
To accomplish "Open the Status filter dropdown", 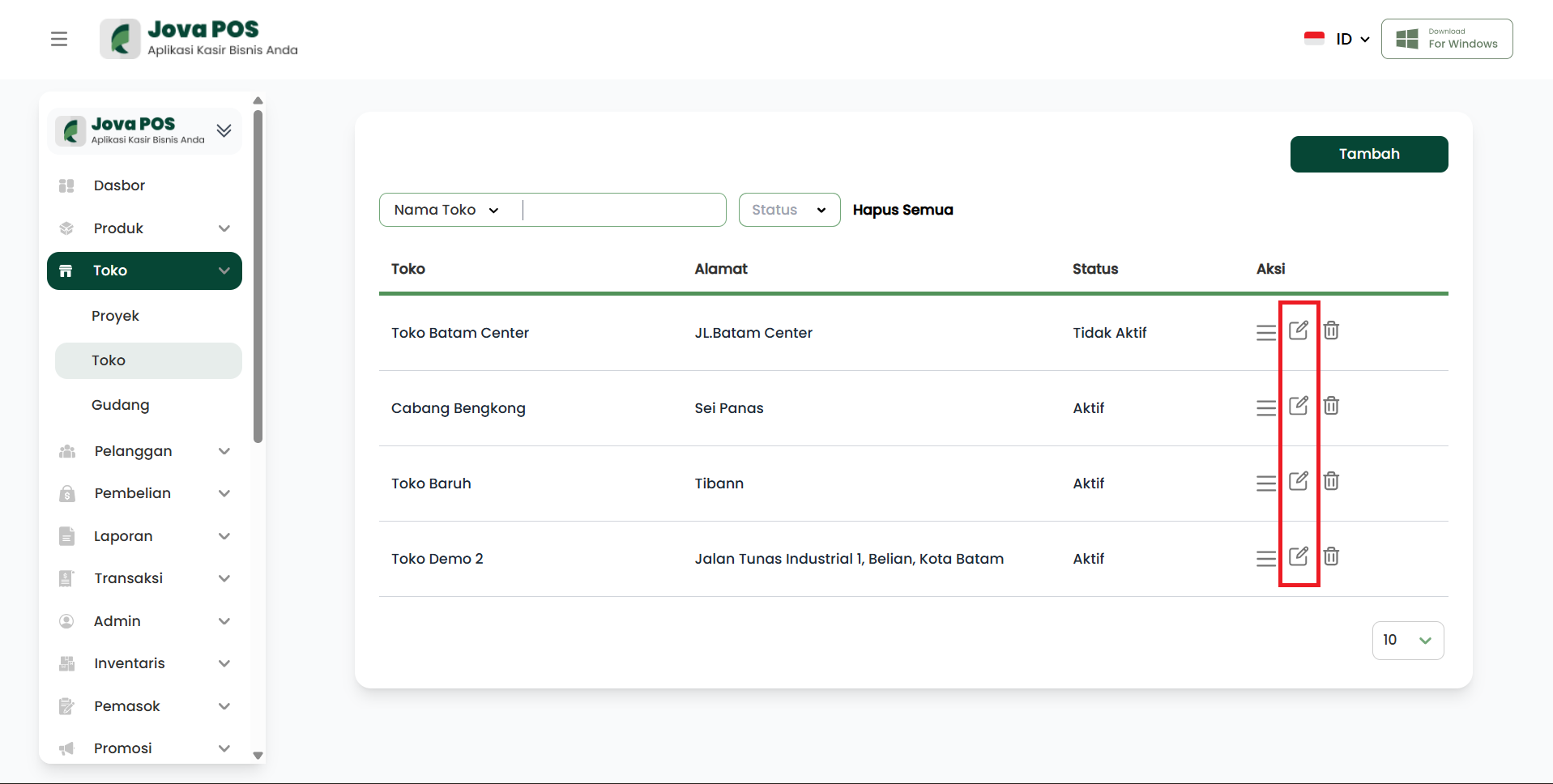I will point(788,210).
